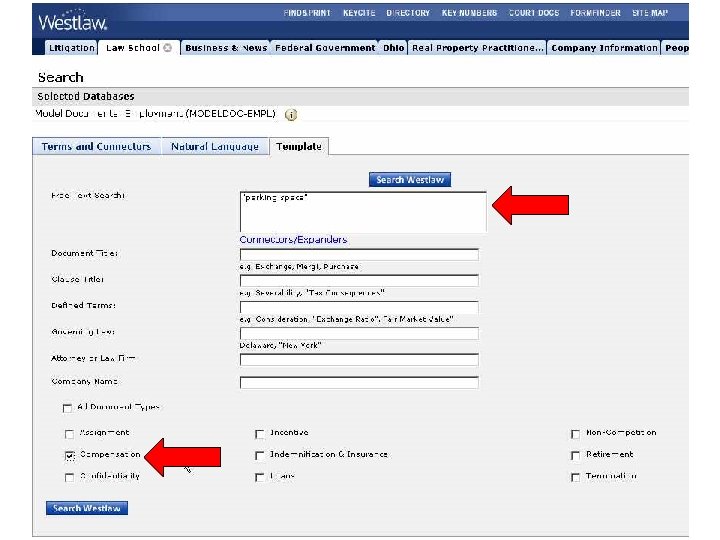The image size is (720, 540).
Task: Open KEYCITE in the top bar
Action: (359, 13)
